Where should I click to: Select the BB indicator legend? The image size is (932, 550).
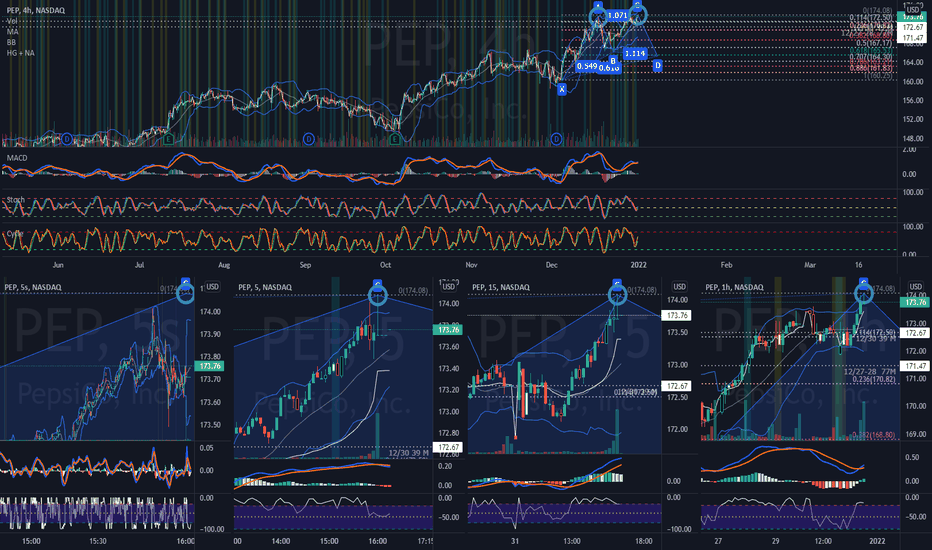(x=11, y=43)
